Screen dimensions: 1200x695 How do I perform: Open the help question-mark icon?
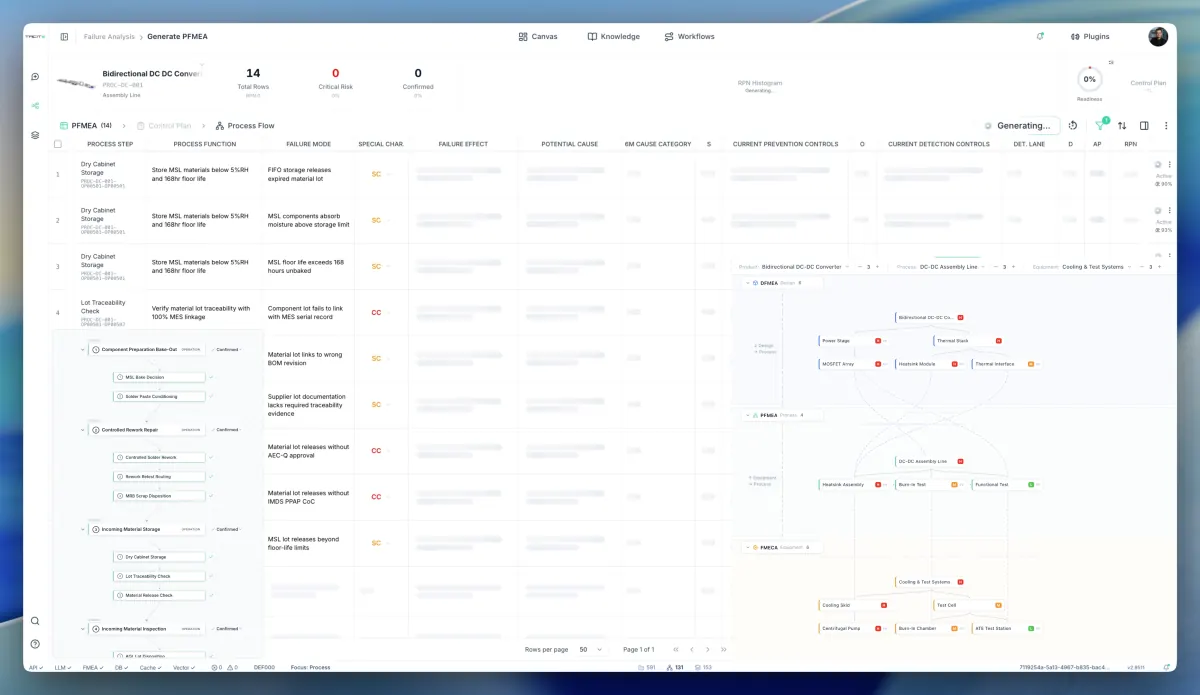pos(35,644)
